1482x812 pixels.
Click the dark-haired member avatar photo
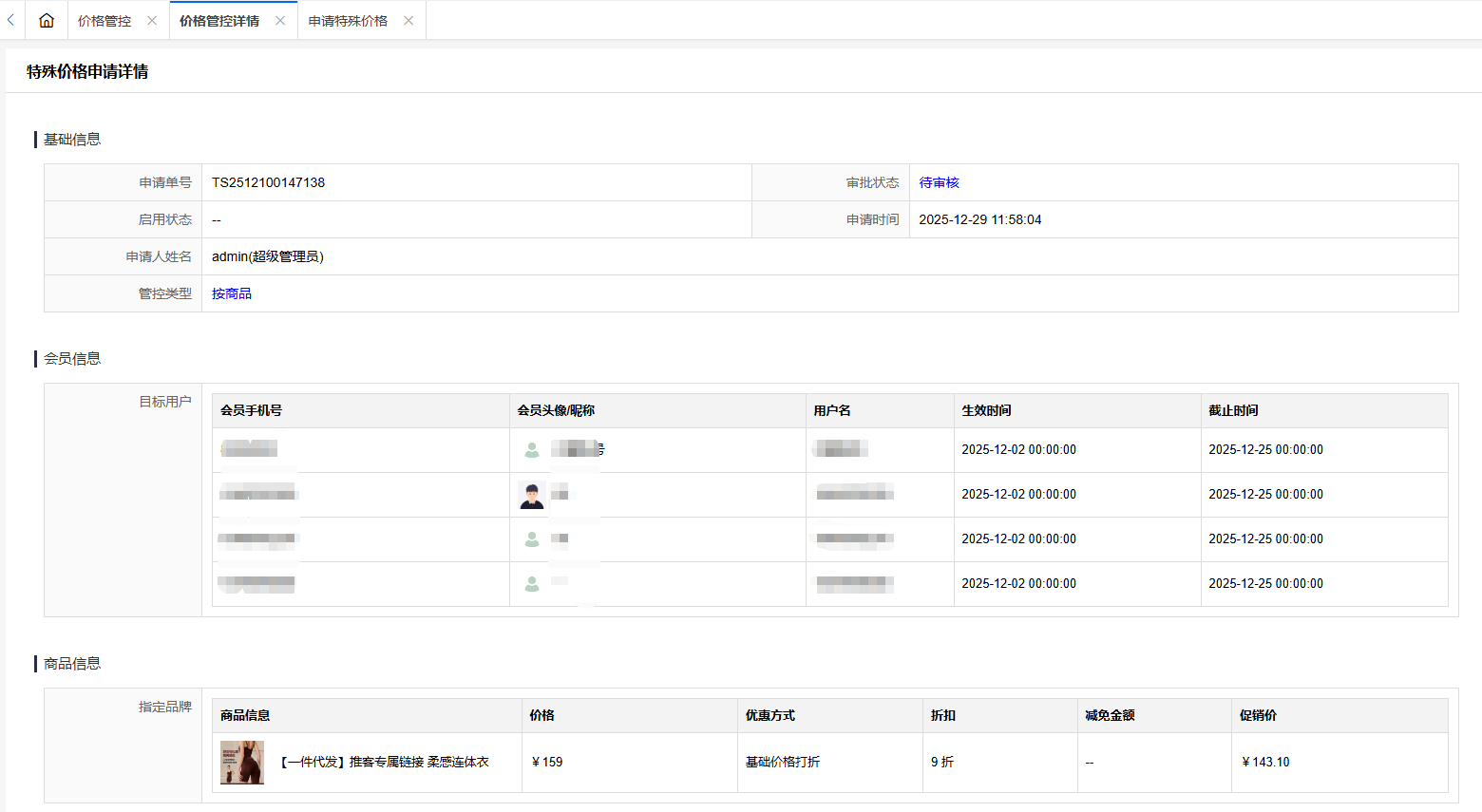532,495
